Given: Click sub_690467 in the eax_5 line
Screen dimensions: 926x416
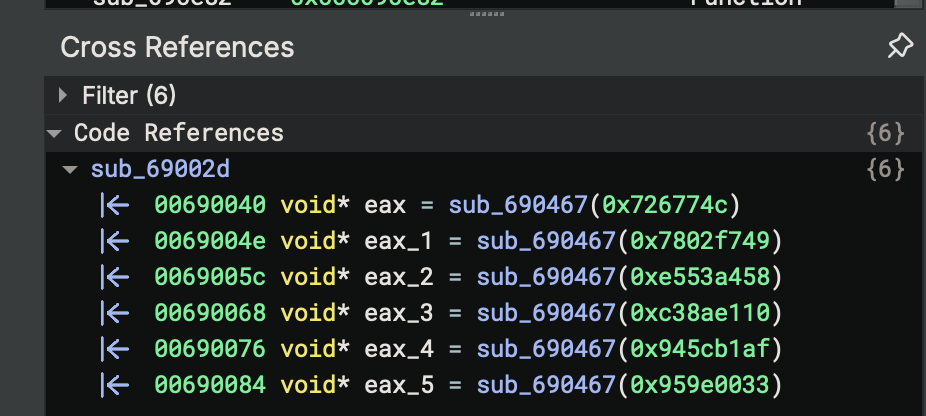Looking at the screenshot, I should (x=546, y=386).
